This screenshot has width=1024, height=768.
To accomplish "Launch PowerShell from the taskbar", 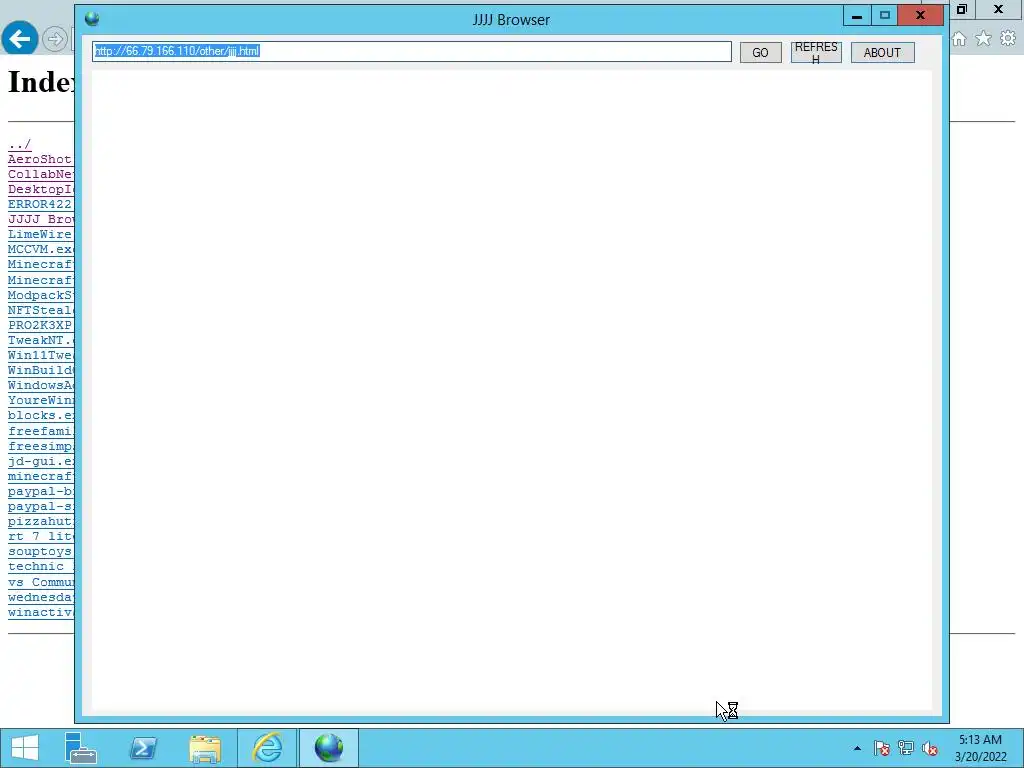I will [x=143, y=748].
